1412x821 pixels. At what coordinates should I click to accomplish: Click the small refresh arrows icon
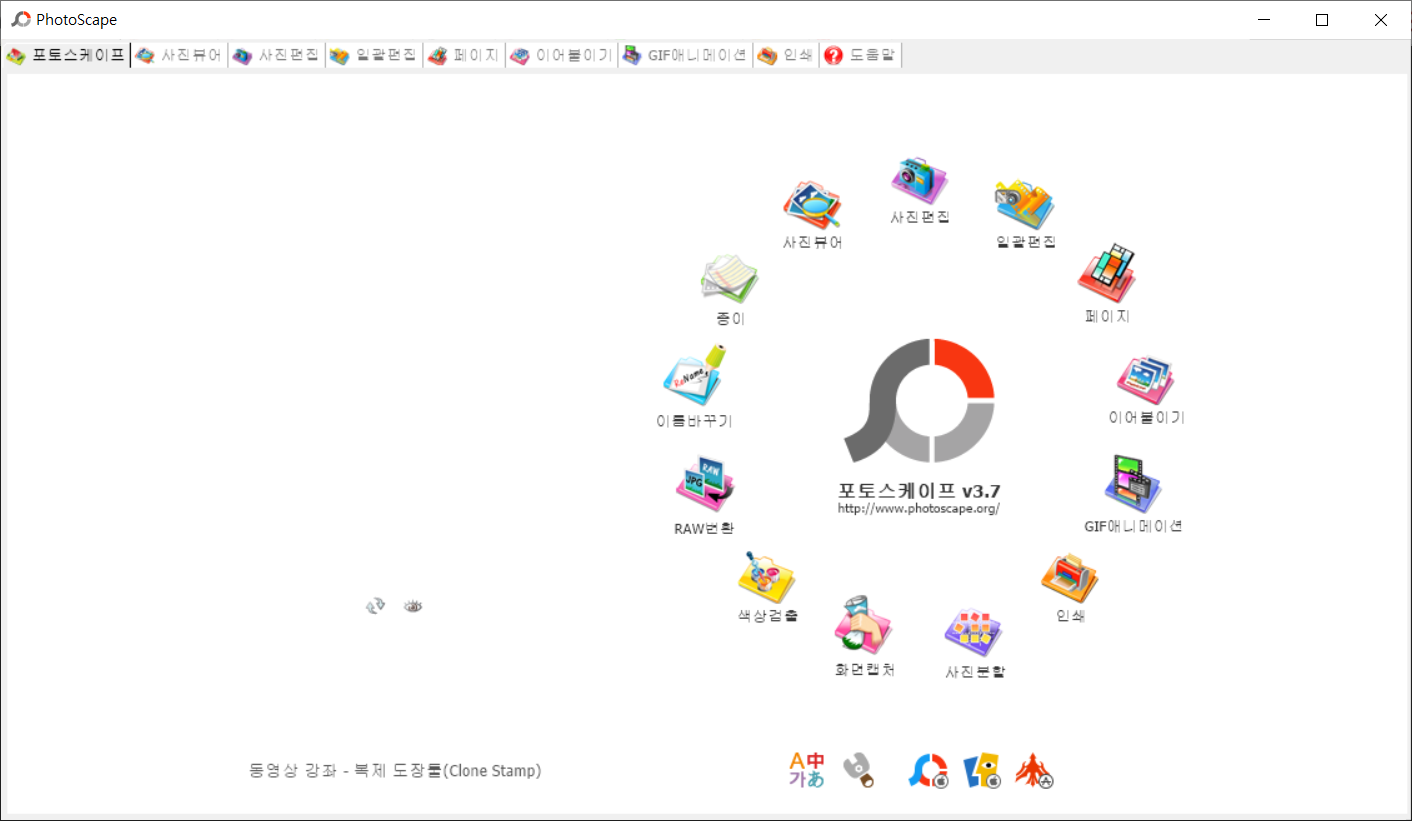375,606
